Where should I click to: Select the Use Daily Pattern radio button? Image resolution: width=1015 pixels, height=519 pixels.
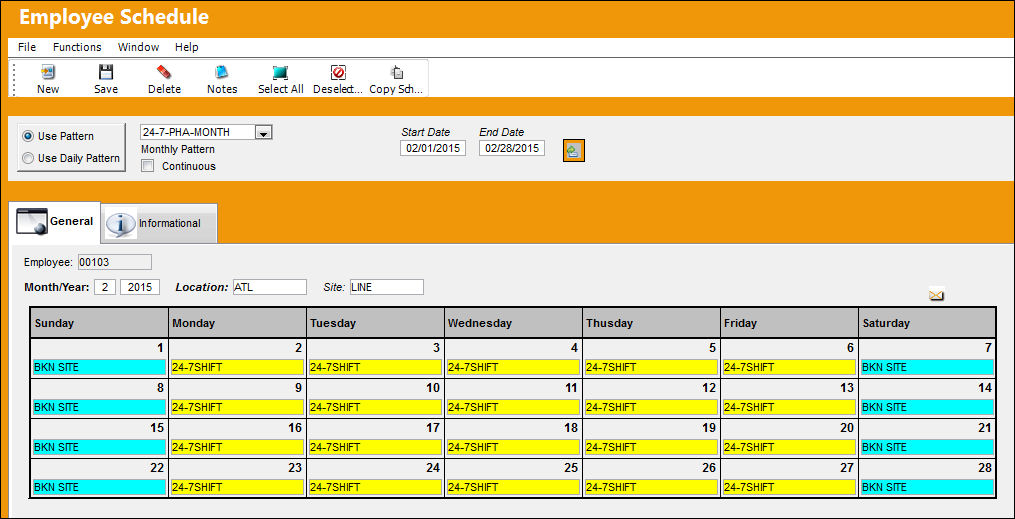click(28, 158)
